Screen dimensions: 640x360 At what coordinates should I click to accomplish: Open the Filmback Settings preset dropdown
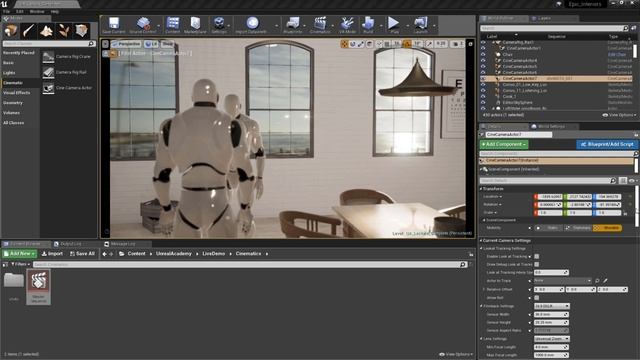click(551, 306)
